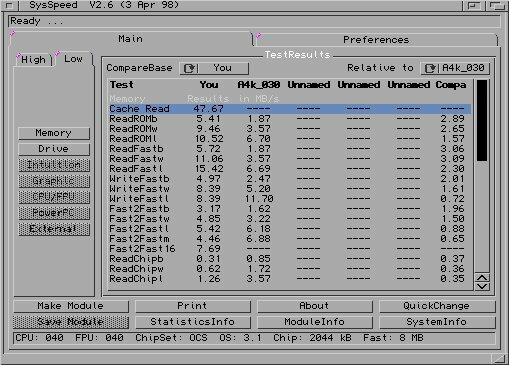Click the results list scrollbar thumb
This screenshot has width=509, height=365.
click(482, 120)
